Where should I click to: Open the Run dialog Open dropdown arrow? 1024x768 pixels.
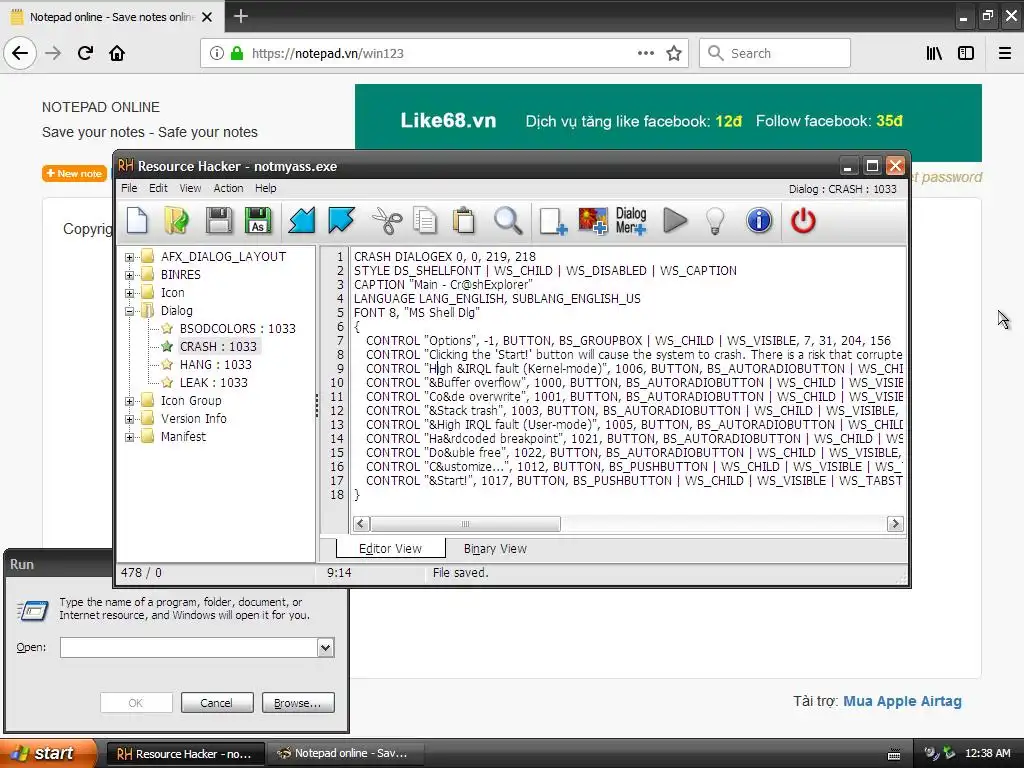tap(325, 647)
